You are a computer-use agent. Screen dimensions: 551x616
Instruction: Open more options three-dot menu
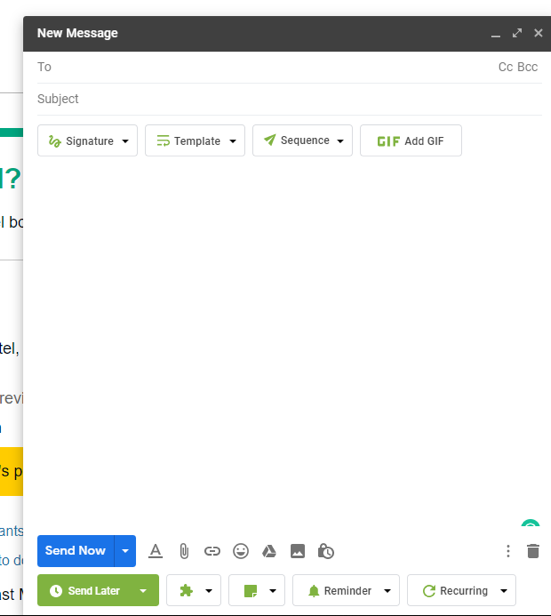click(508, 551)
